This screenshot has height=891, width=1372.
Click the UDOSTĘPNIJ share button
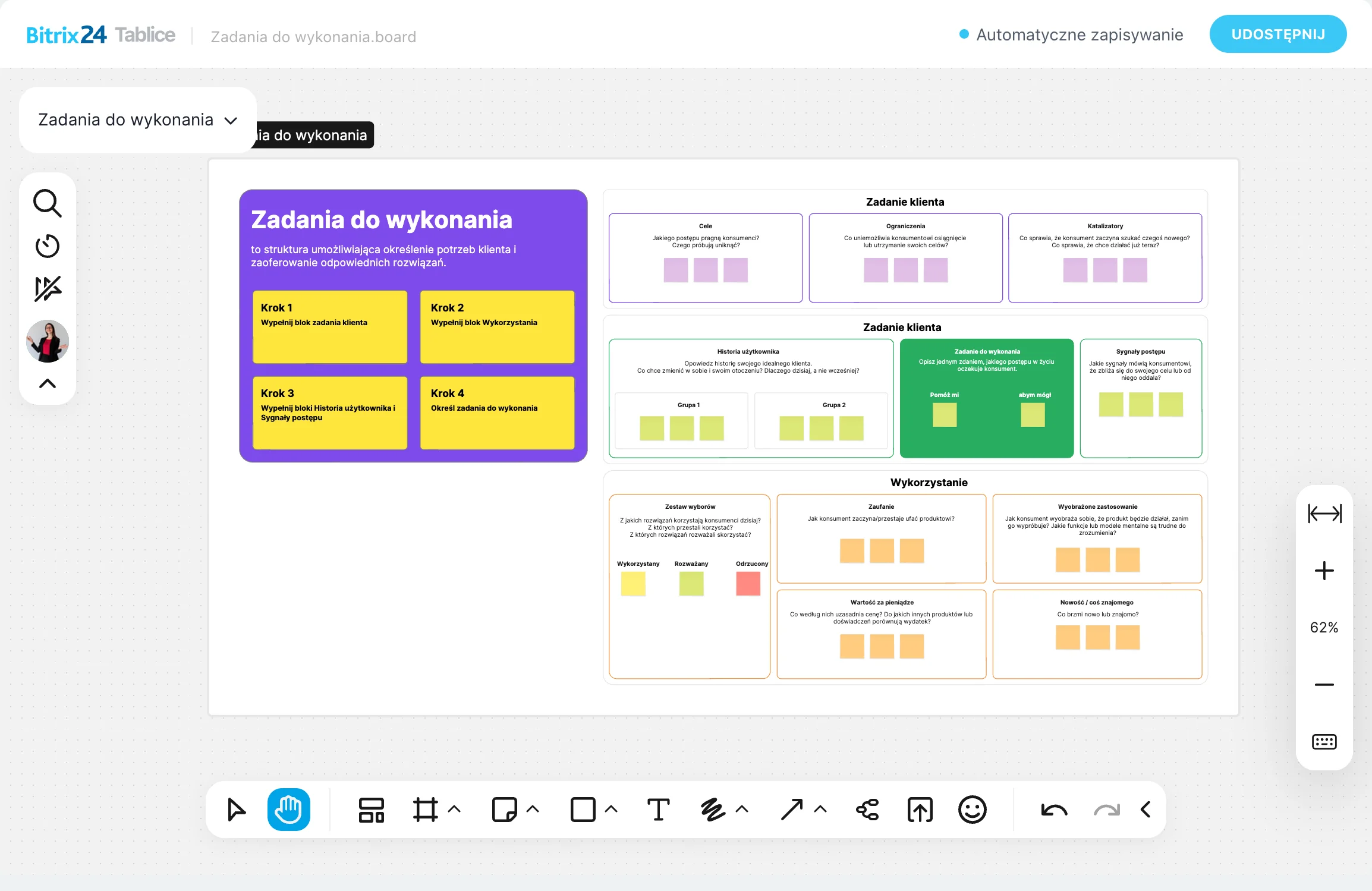[x=1278, y=34]
